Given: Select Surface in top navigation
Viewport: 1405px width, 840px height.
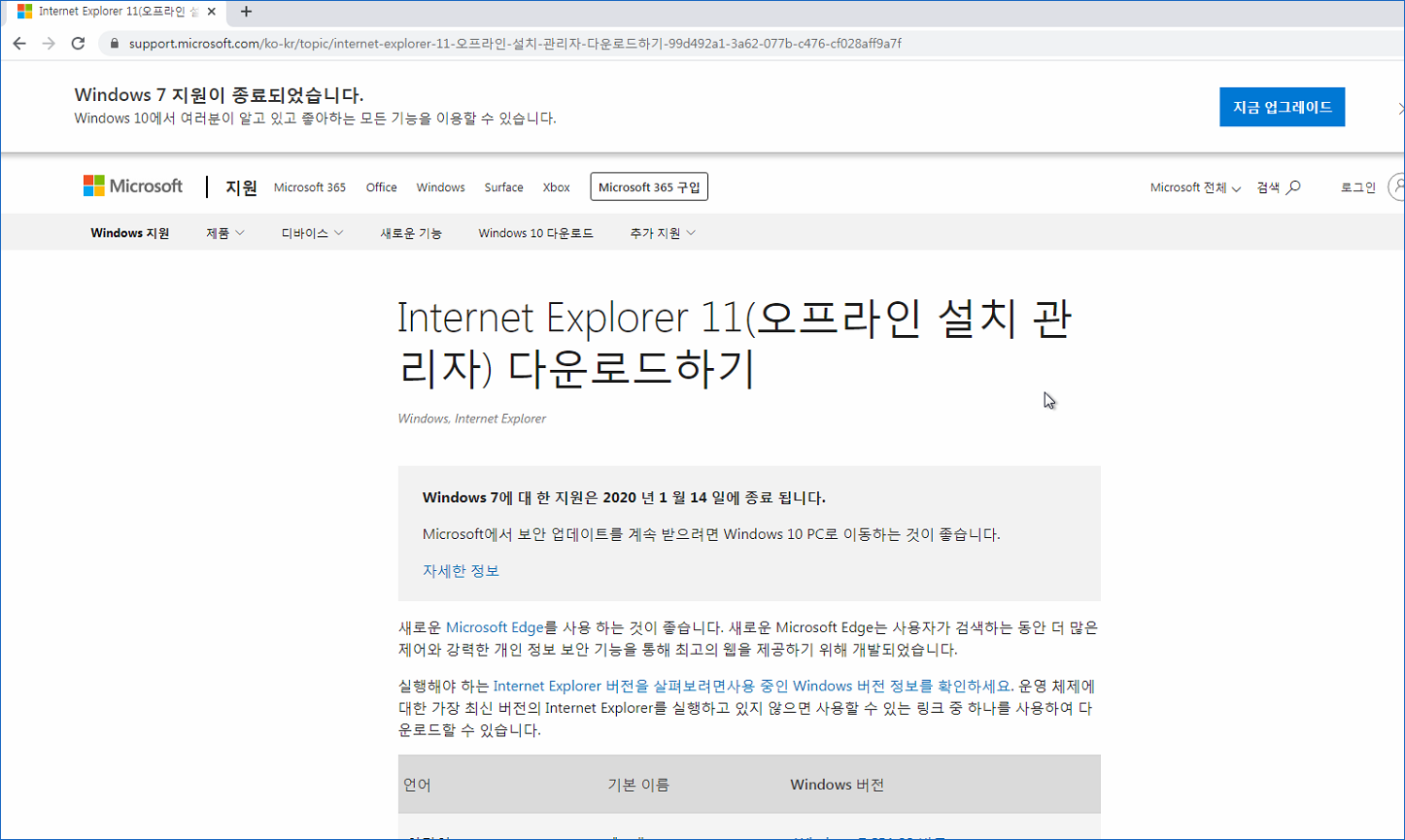Looking at the screenshot, I should coord(503,187).
